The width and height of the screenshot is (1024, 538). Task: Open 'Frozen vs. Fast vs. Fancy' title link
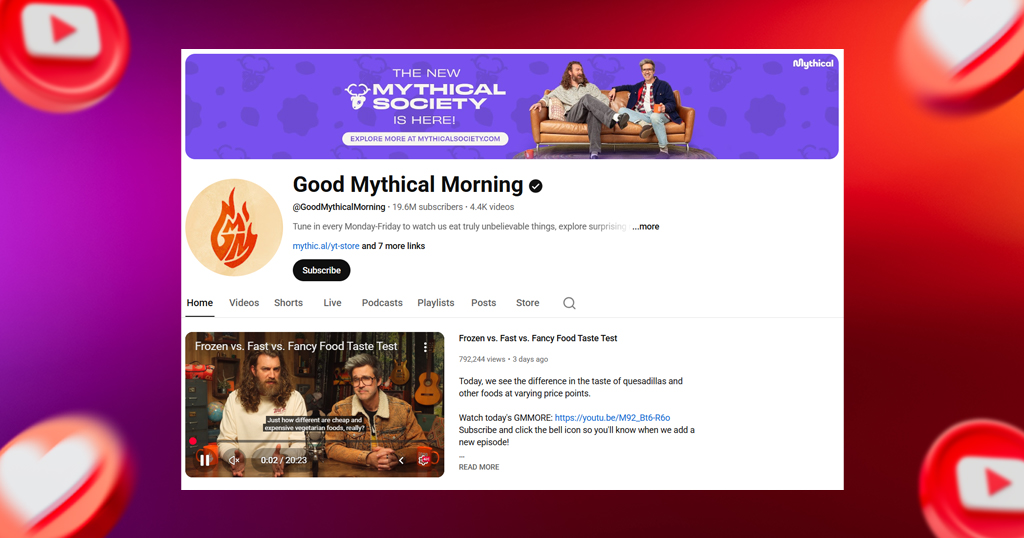coord(538,338)
